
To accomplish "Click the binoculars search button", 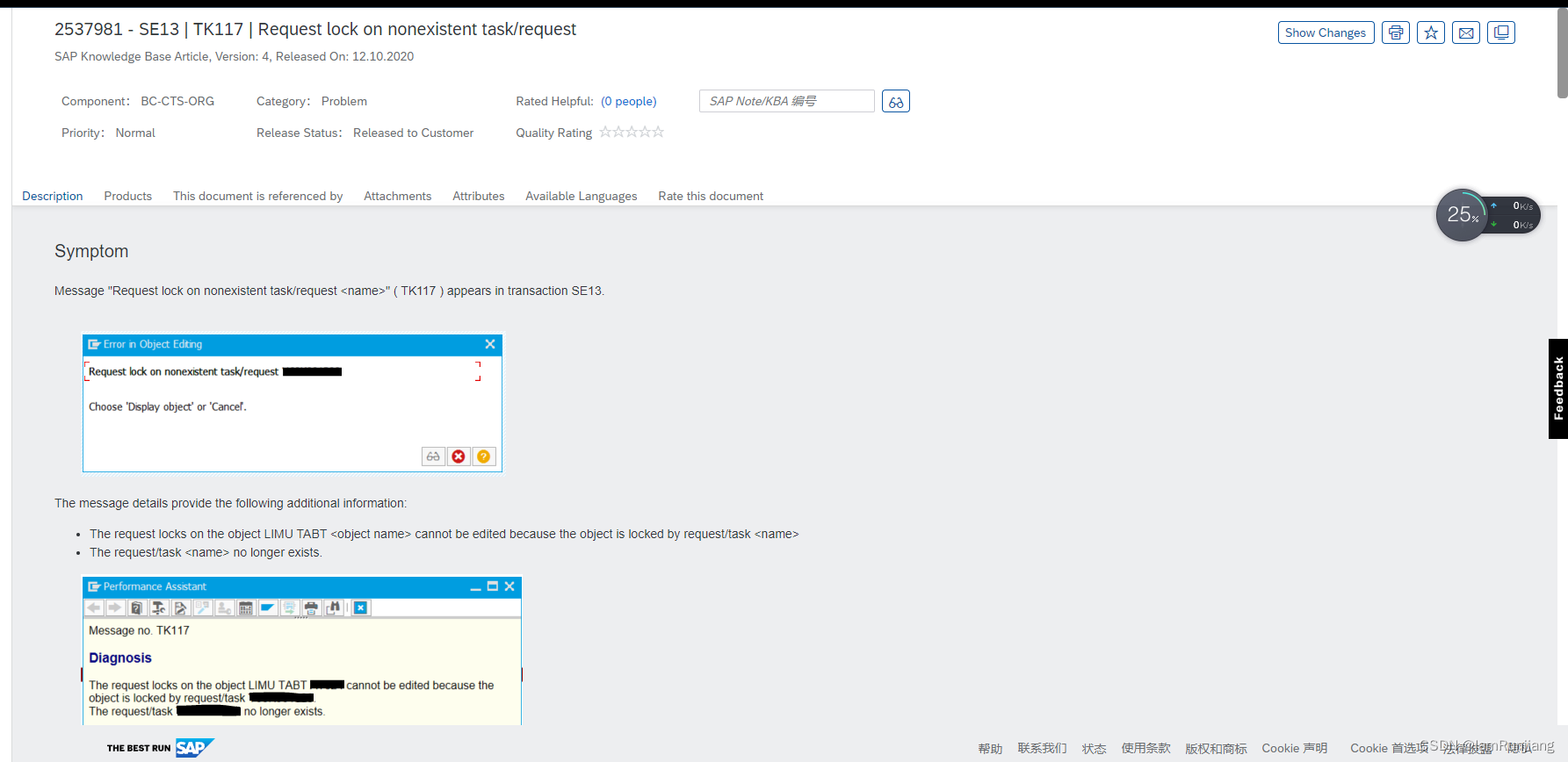I will coord(896,102).
